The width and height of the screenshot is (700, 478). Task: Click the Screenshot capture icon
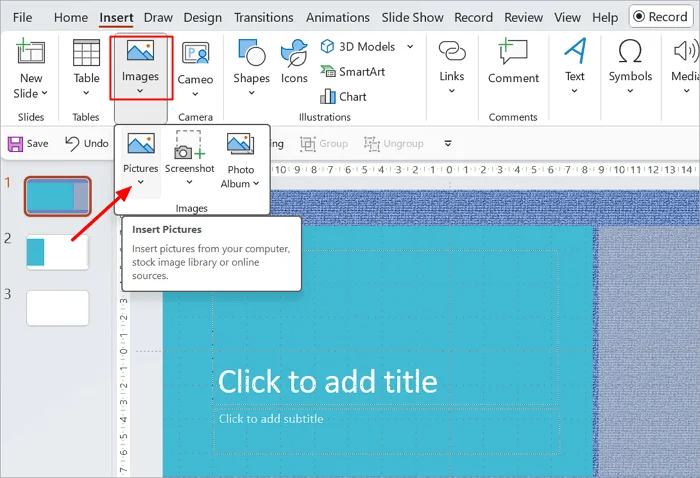pos(189,145)
